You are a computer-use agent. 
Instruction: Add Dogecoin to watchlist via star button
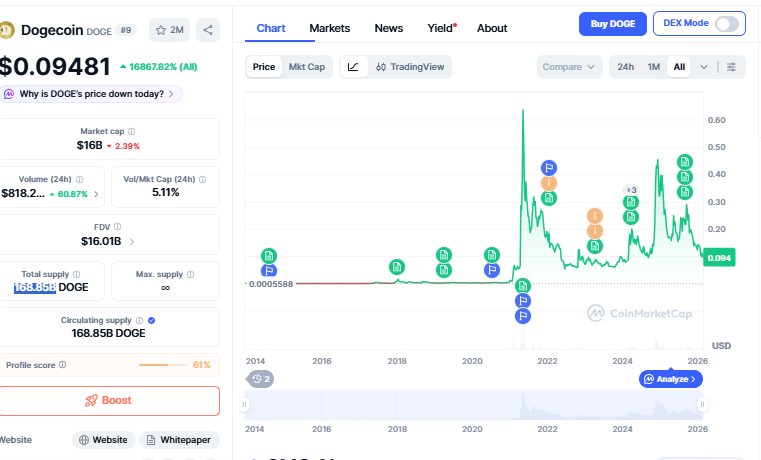coord(168,30)
